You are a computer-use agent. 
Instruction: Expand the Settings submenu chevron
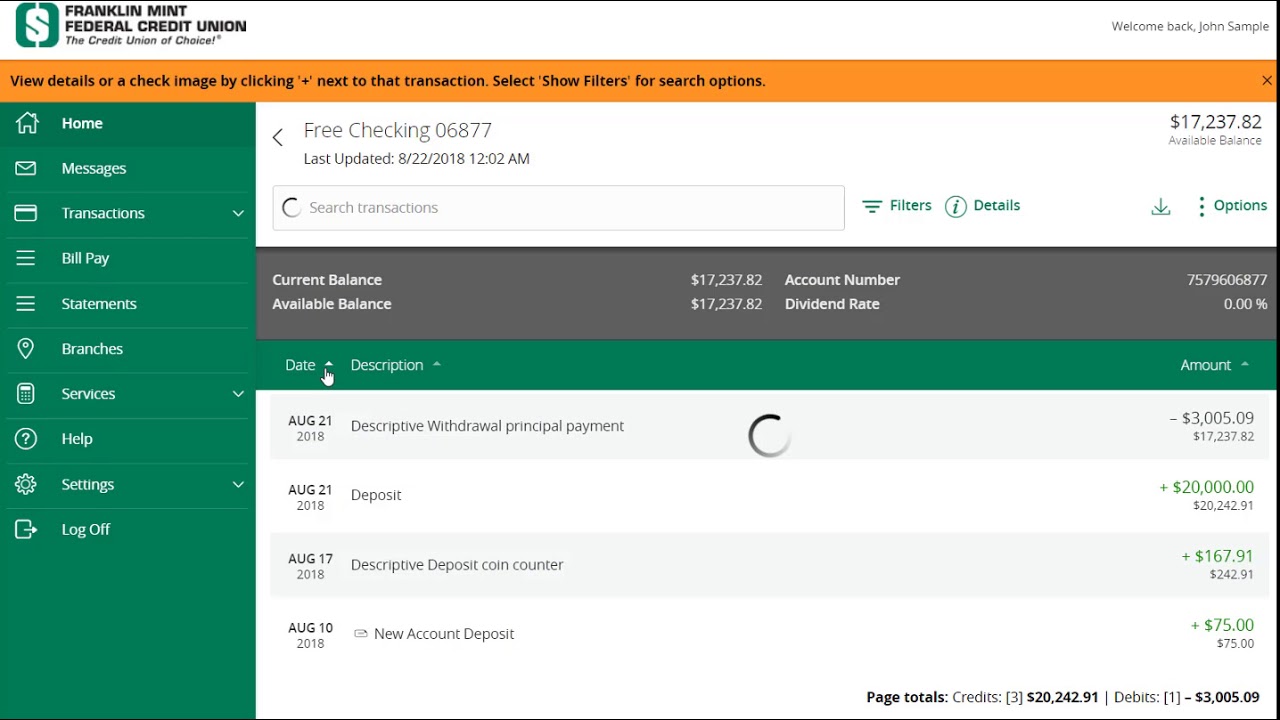point(238,484)
